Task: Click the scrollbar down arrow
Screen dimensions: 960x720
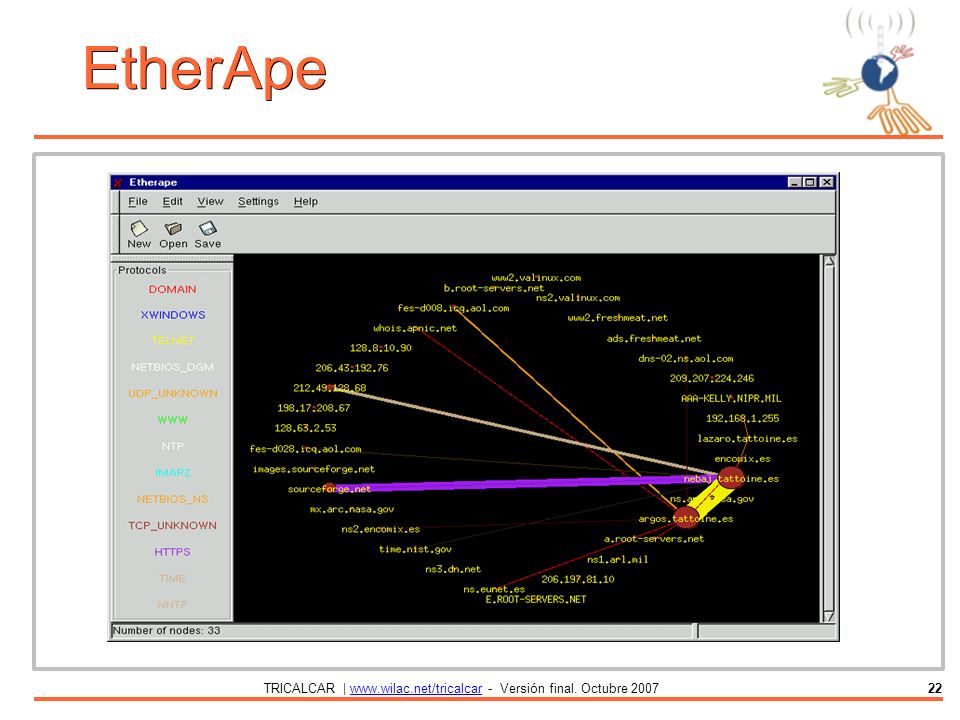Action: point(829,616)
